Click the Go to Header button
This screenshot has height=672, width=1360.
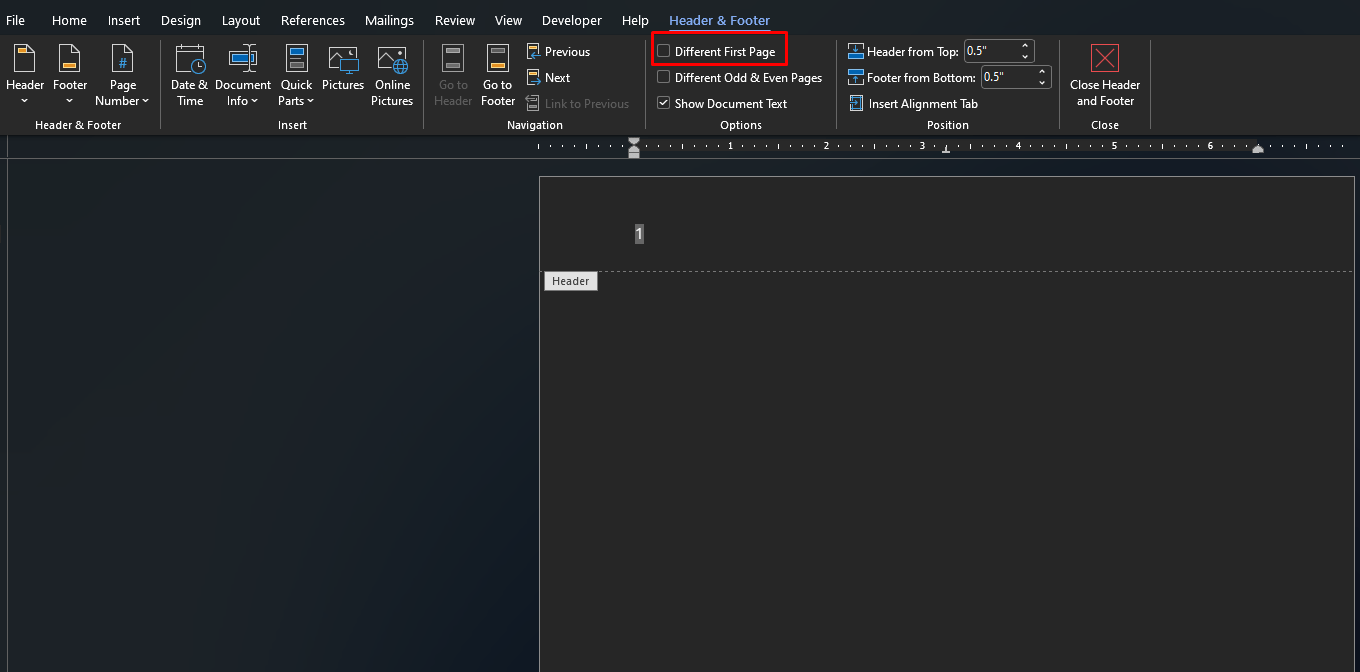coord(453,75)
